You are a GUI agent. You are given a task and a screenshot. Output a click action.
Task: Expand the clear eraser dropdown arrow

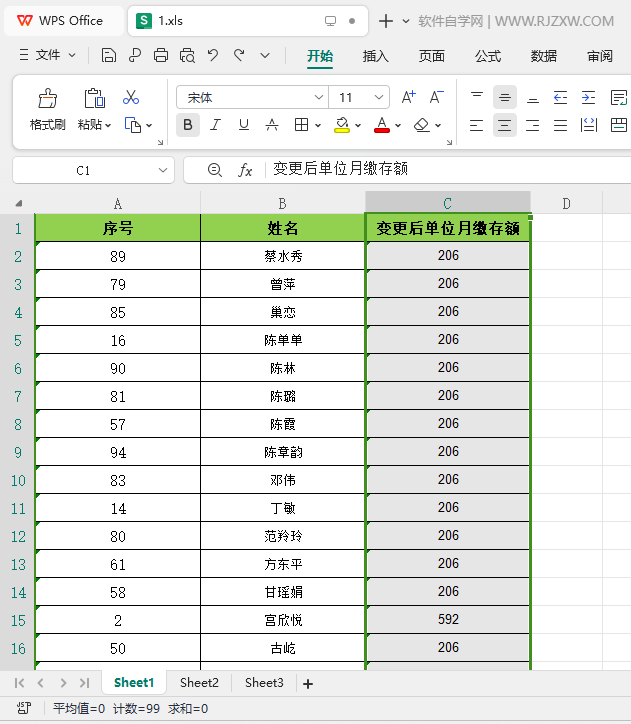pos(438,125)
